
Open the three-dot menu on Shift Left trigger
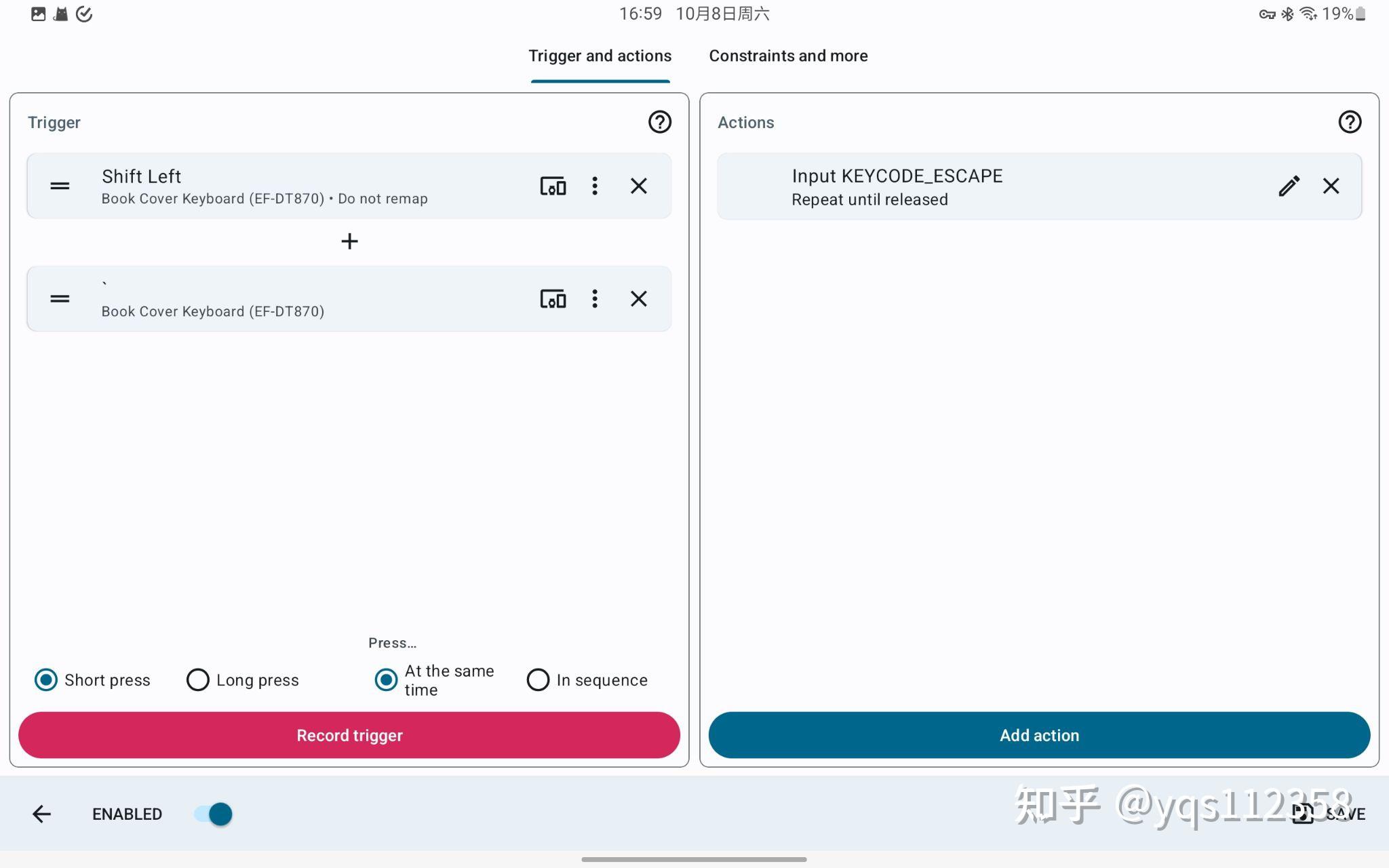pyautogui.click(x=595, y=186)
